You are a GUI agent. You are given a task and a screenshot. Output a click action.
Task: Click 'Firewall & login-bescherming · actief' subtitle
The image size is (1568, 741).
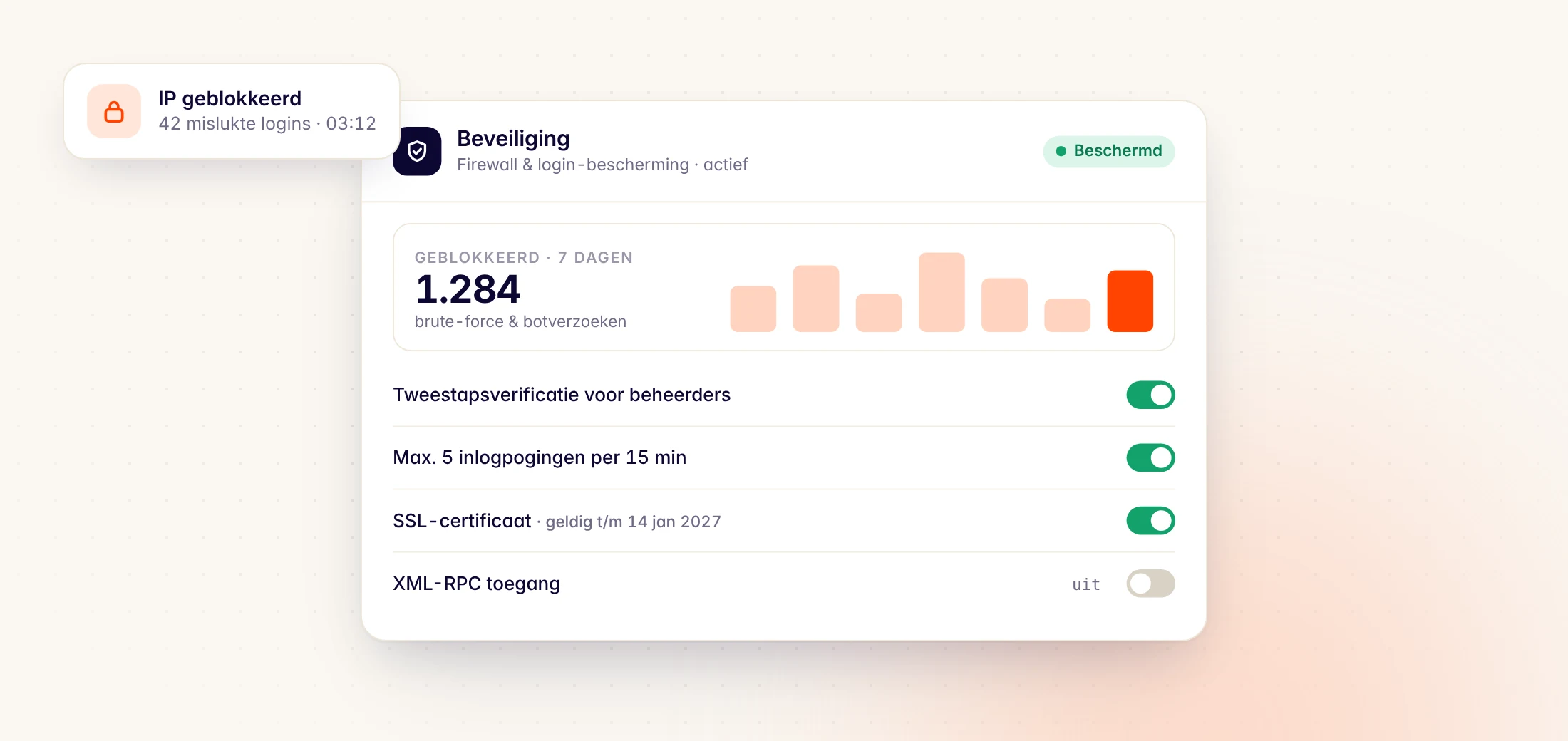pos(602,165)
